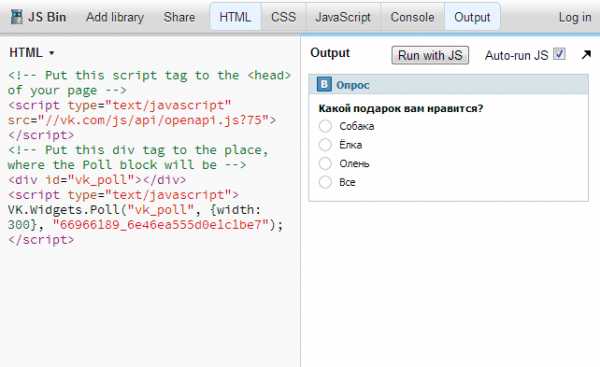The image size is (600, 367).
Task: Open the Опрос poll header link
Action: pos(352,85)
